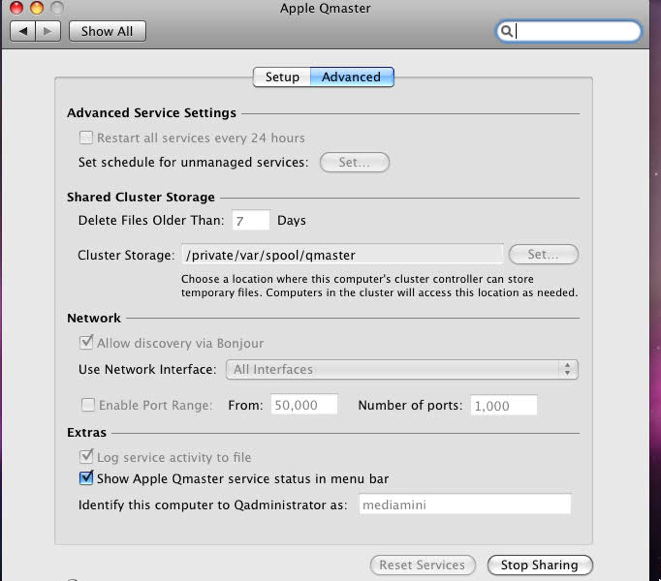This screenshot has width=661, height=581.
Task: Click the Stop Sharing button
Action: [x=540, y=565]
